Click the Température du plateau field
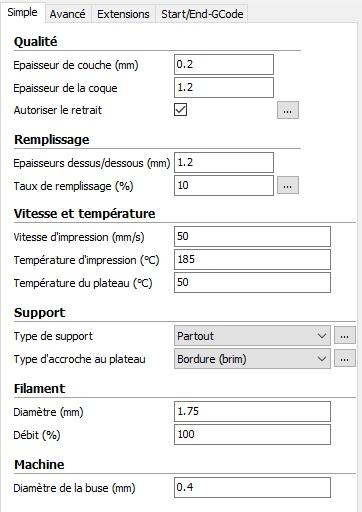The height and width of the screenshot is (512, 362). click(252, 283)
